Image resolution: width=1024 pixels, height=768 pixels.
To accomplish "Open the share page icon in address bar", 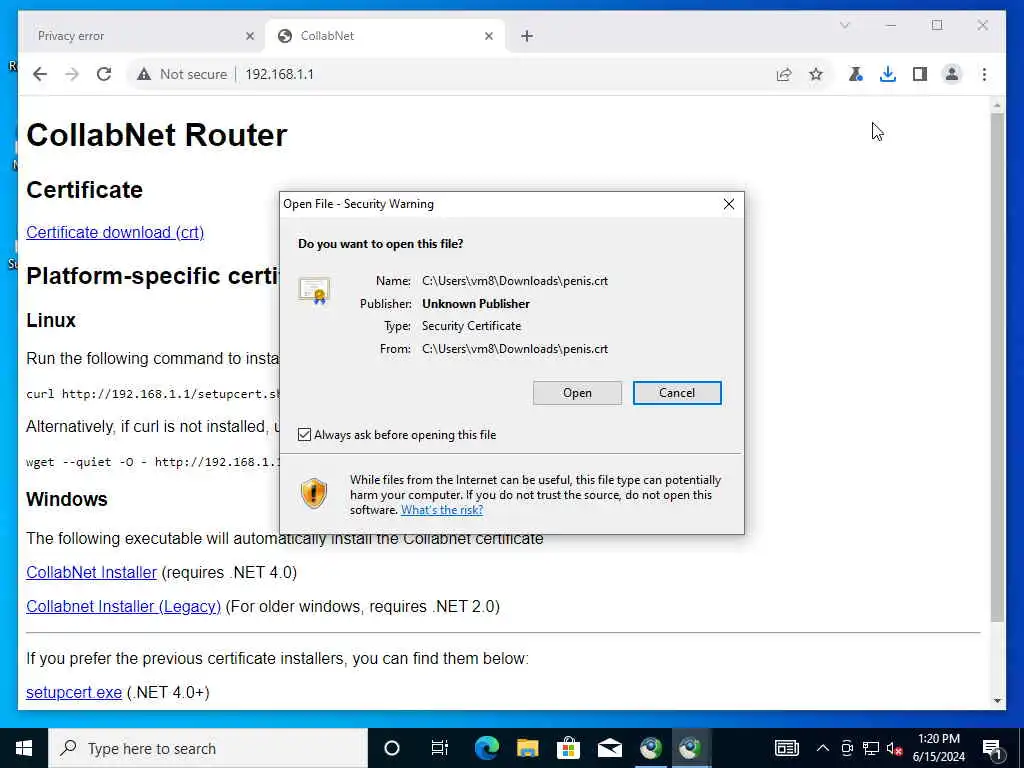I will click(784, 74).
